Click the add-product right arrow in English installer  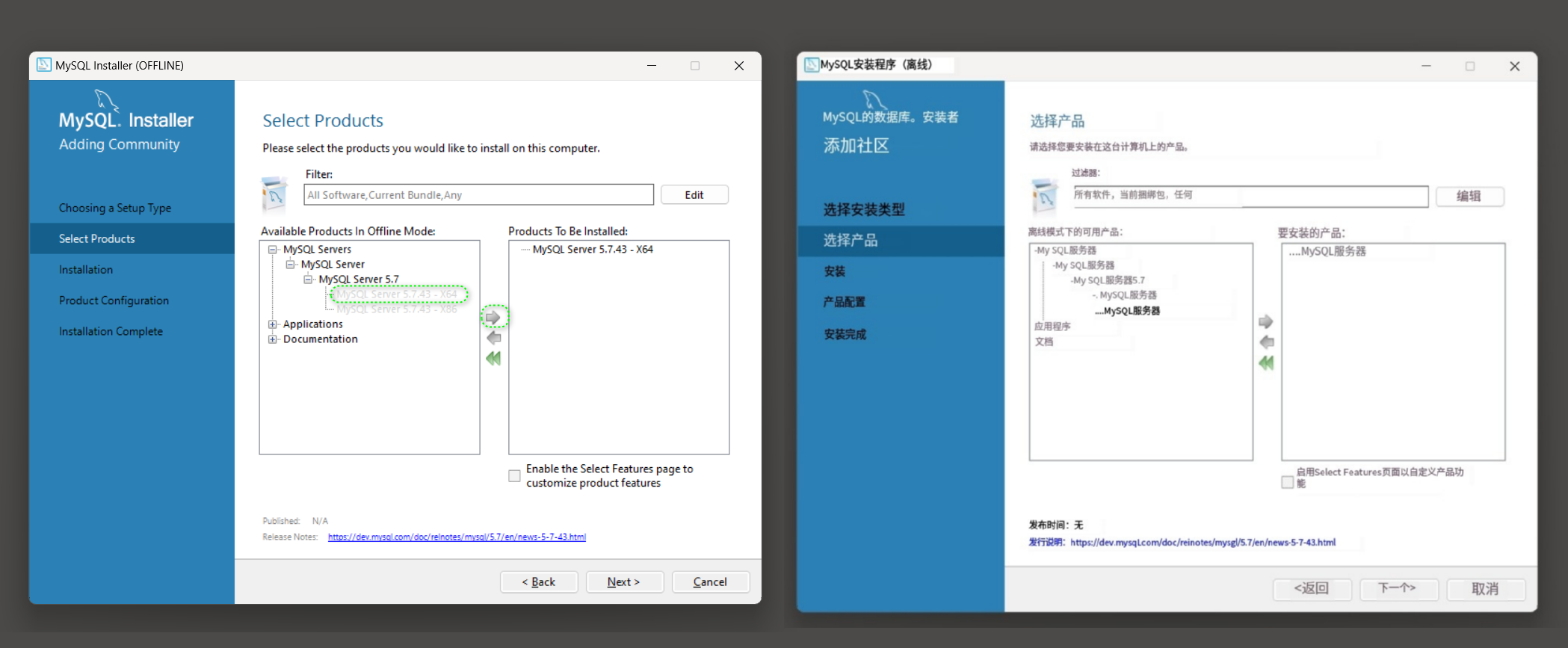click(493, 318)
